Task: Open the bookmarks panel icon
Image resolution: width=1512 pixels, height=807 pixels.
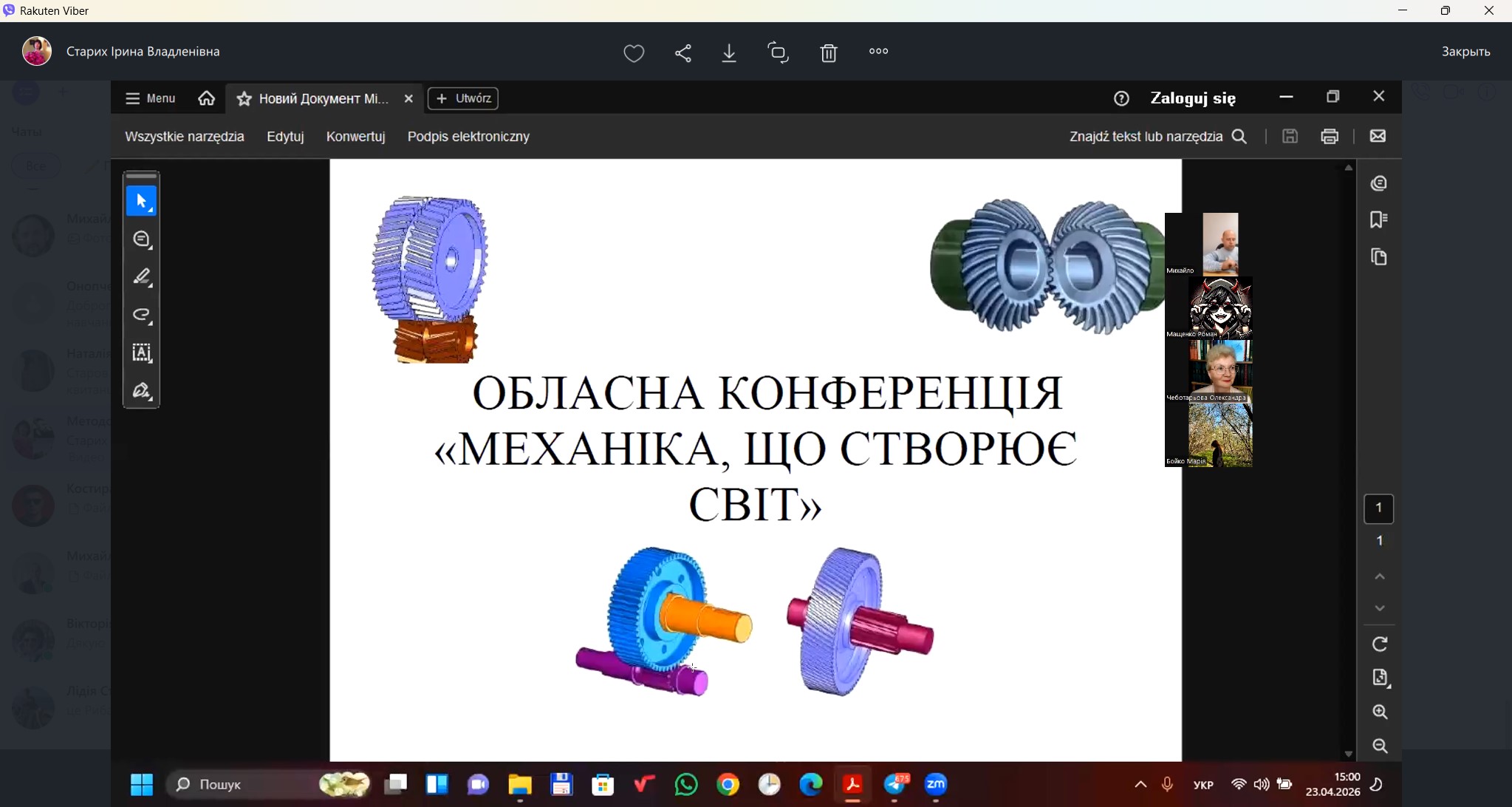Action: (x=1378, y=219)
